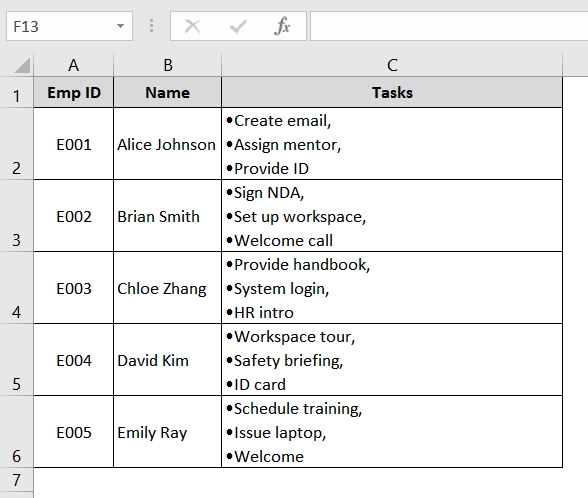Click the Select All corner triangle
Image resolution: width=588 pixels, height=498 pixels.
[22, 65]
